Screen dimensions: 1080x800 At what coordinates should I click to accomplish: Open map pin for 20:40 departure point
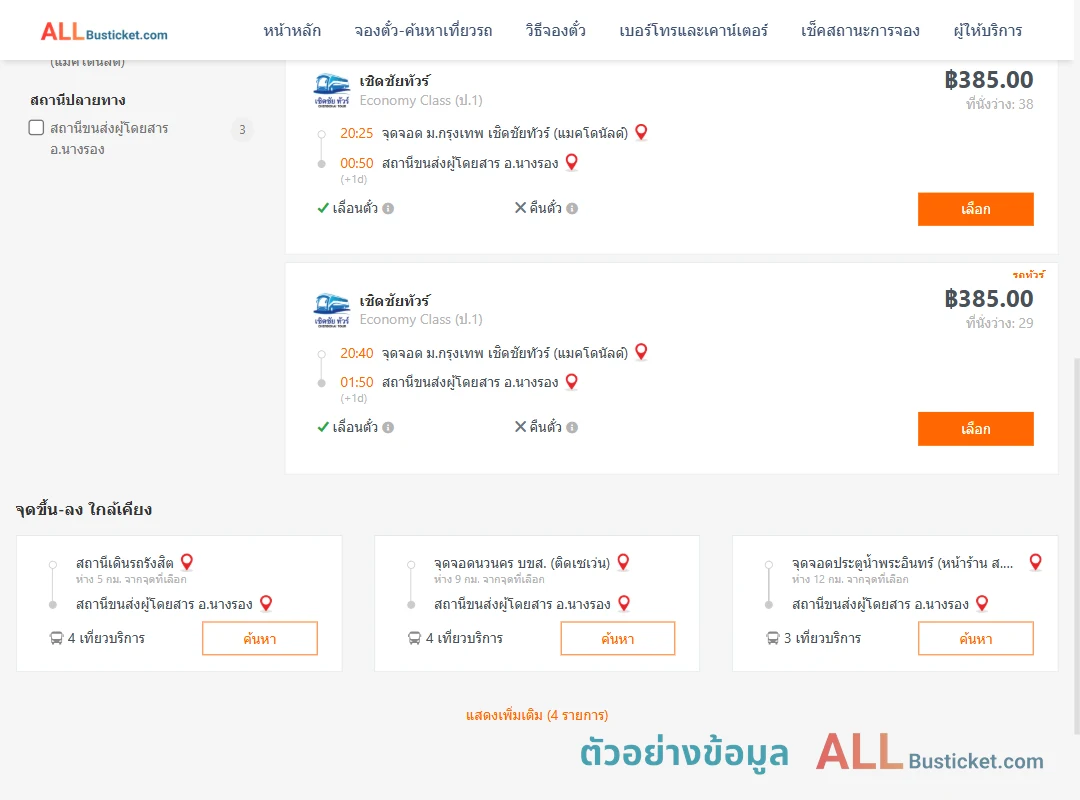pyautogui.click(x=641, y=352)
